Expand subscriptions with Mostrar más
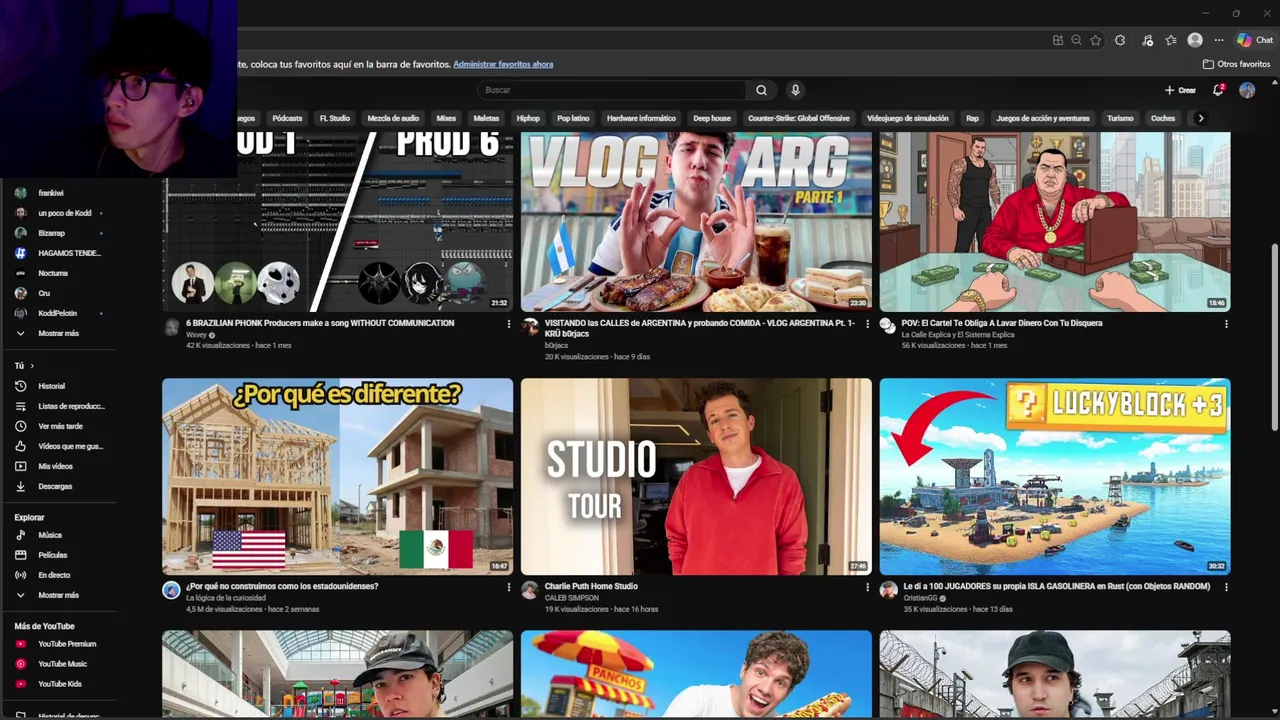 (x=58, y=333)
